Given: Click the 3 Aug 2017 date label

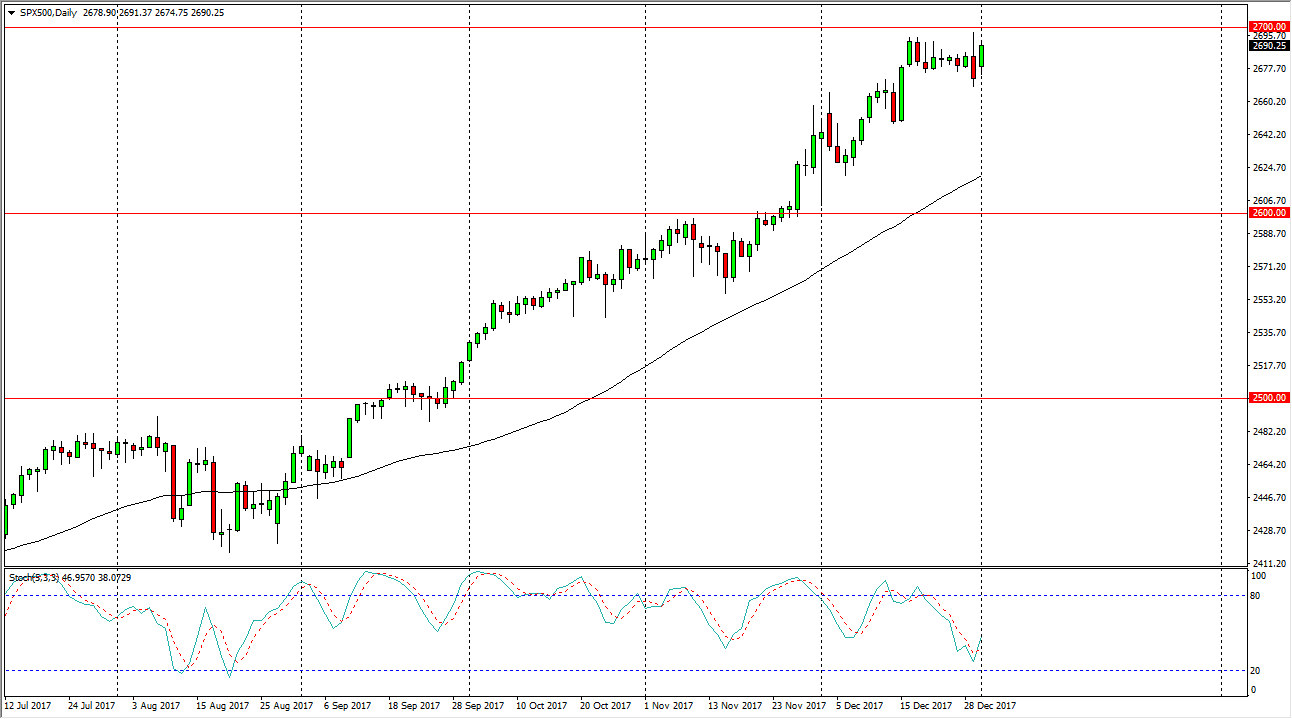Looking at the screenshot, I should coord(158,706).
